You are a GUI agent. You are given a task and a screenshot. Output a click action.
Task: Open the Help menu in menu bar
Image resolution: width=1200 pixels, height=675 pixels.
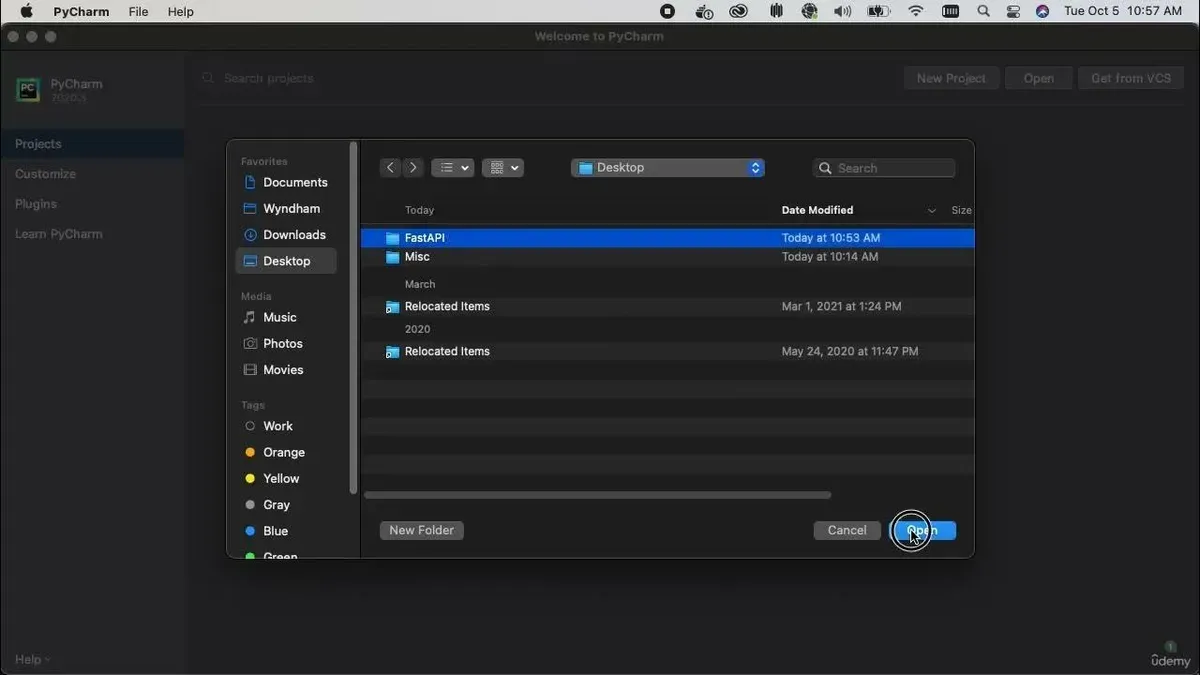[180, 11]
